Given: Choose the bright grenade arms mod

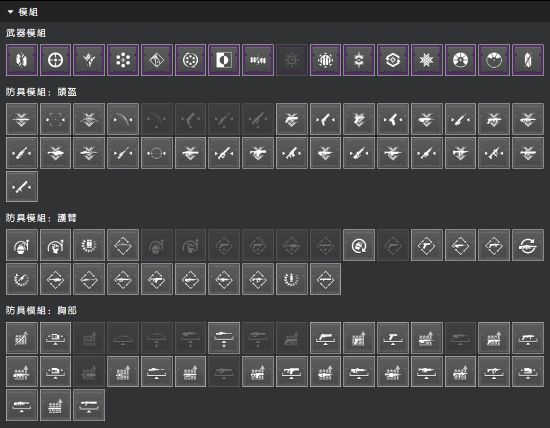Looking at the screenshot, I should 22,245.
